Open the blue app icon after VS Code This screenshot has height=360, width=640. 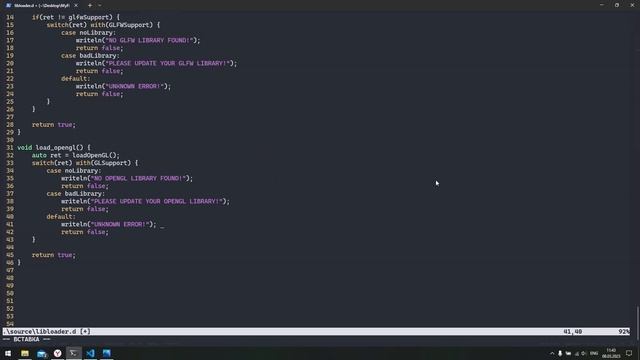click(x=107, y=353)
